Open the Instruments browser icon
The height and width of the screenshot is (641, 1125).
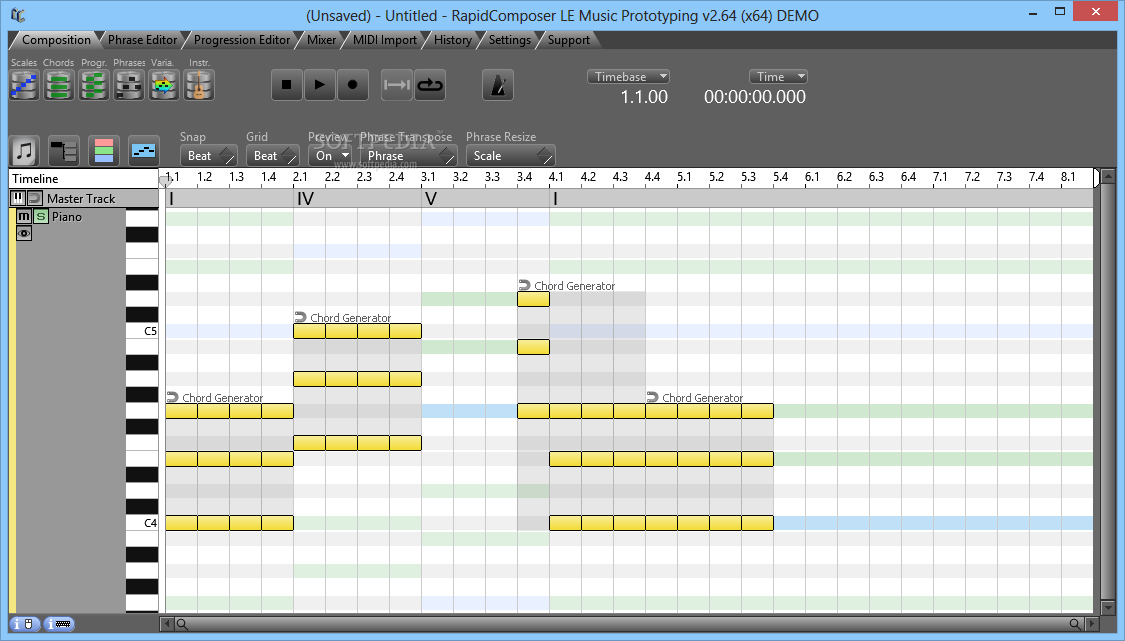(199, 85)
